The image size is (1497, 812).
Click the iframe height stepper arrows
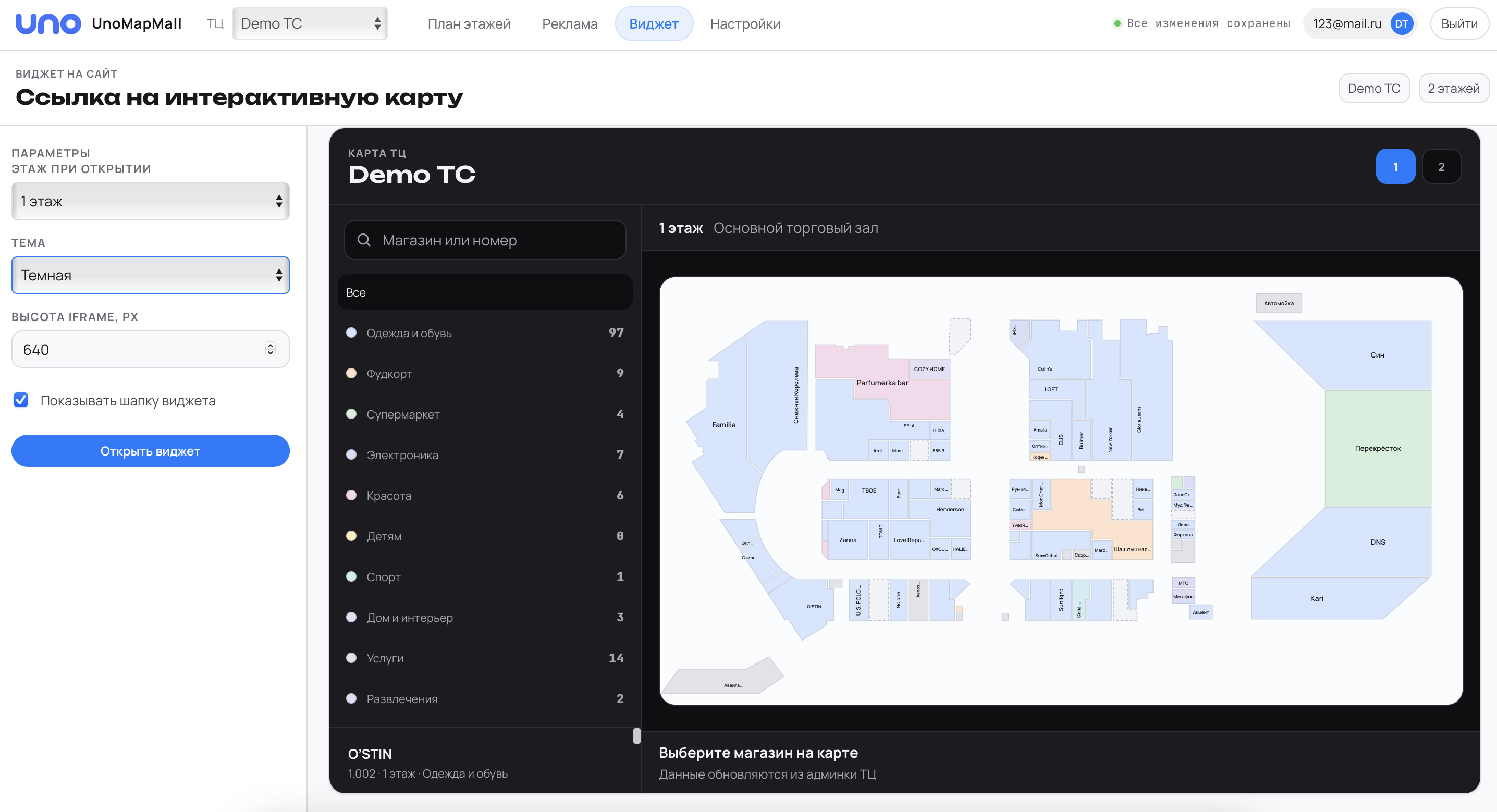coord(270,349)
